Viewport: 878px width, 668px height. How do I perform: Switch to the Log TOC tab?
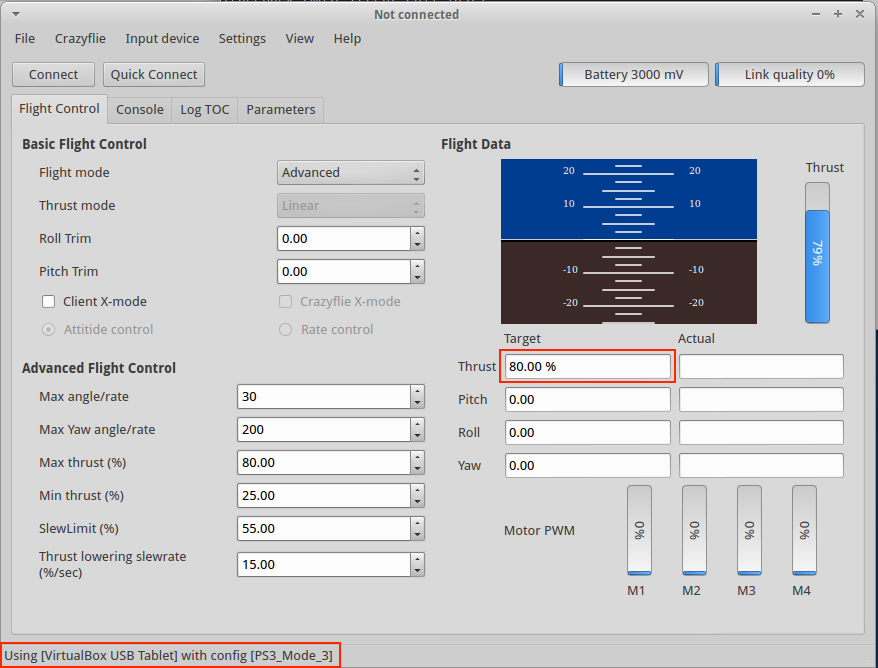(204, 110)
